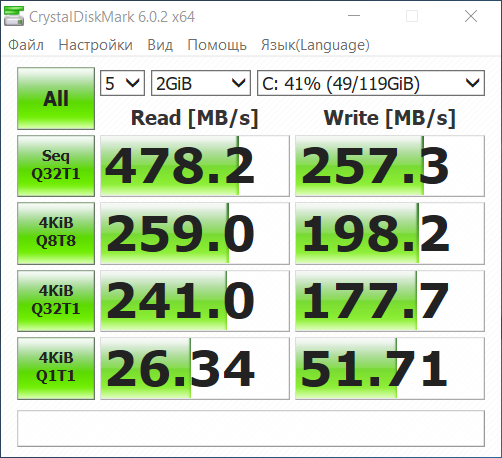The width and height of the screenshot is (502, 458).
Task: Open the test count dropdown showing 5
Action: (122, 83)
